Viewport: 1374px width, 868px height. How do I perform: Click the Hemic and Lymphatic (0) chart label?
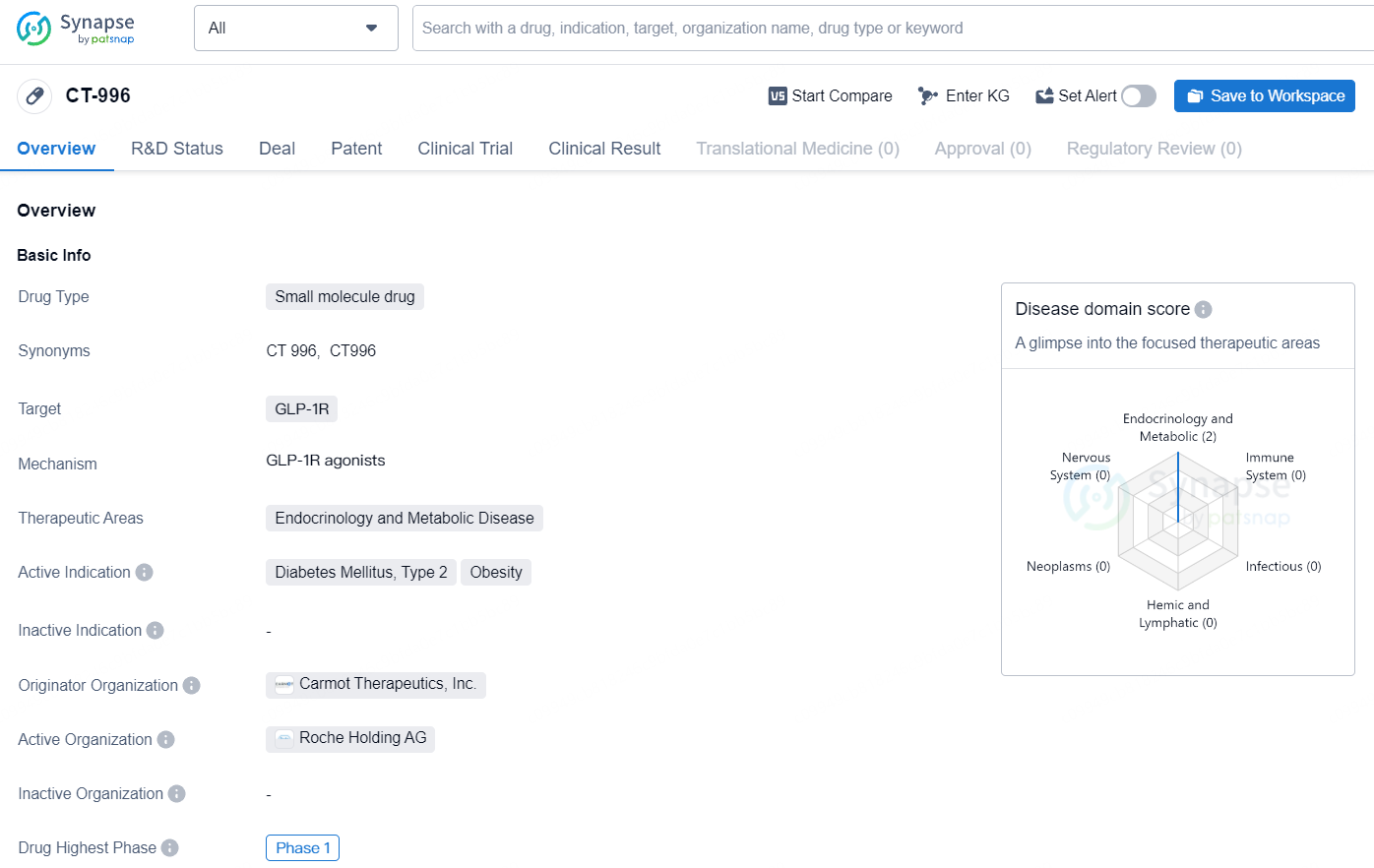pos(1178,614)
